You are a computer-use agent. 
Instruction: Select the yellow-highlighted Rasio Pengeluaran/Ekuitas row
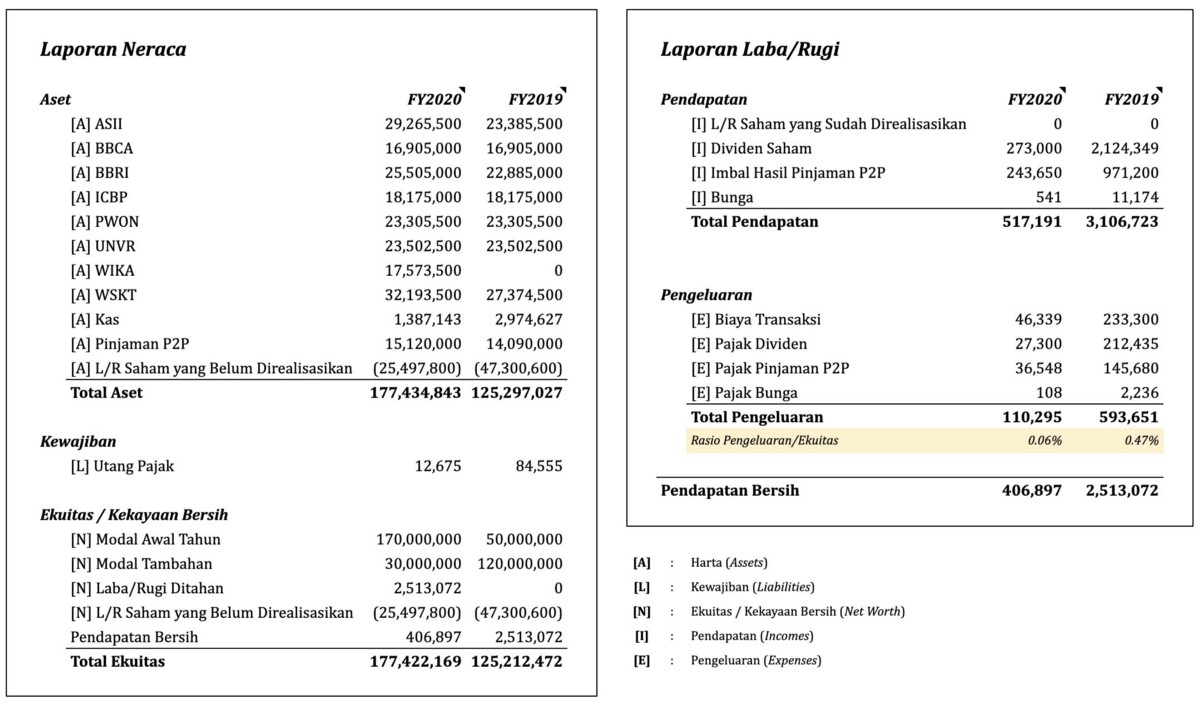tap(924, 440)
